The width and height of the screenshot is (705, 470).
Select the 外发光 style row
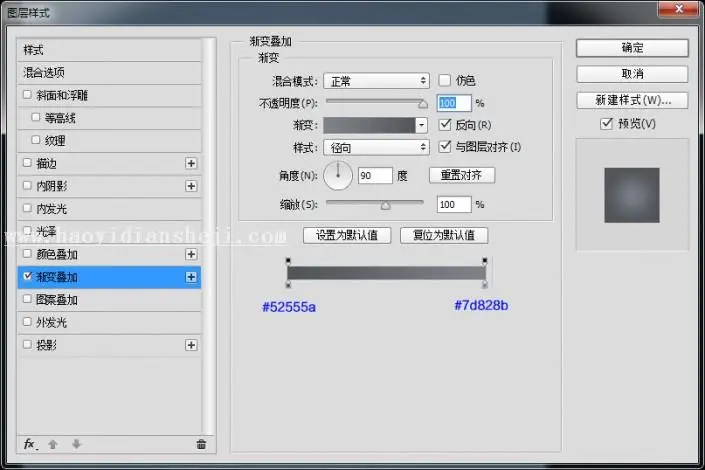pyautogui.click(x=109, y=322)
